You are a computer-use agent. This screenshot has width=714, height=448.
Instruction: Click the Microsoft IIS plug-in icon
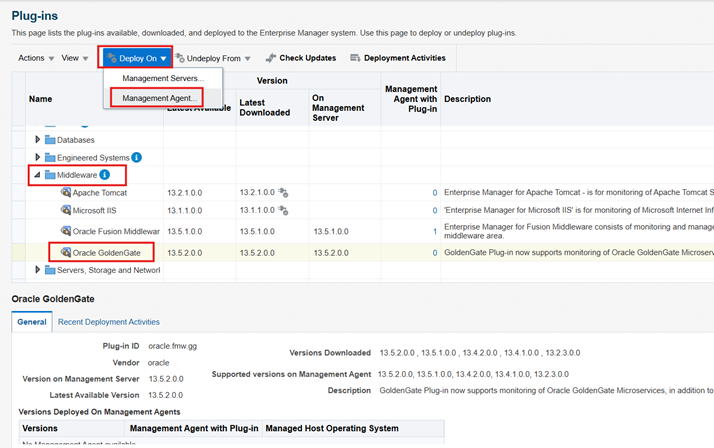coord(66,211)
